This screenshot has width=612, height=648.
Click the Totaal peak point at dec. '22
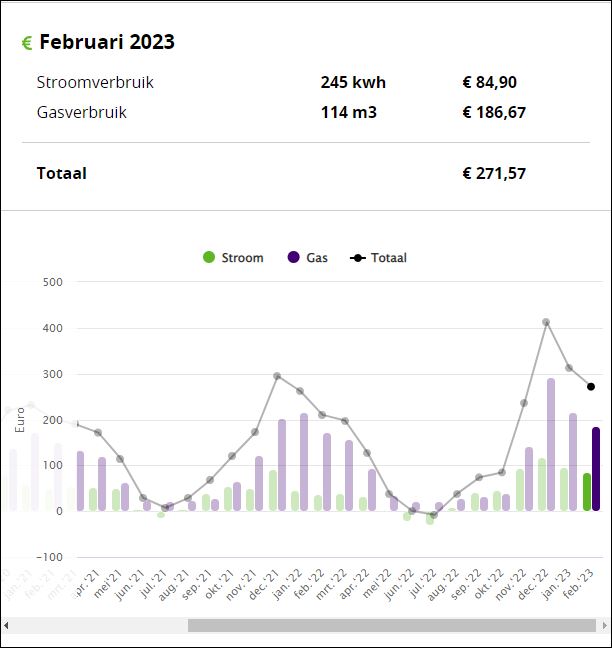(x=546, y=322)
